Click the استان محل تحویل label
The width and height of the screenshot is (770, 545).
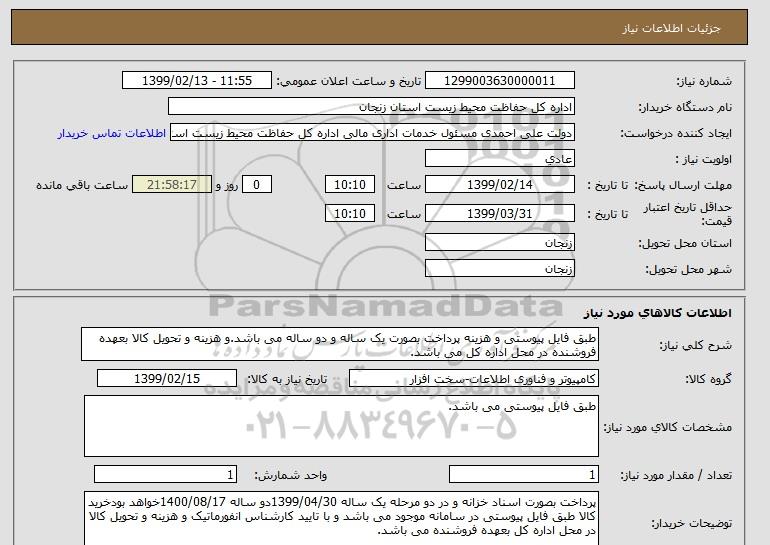(685, 243)
